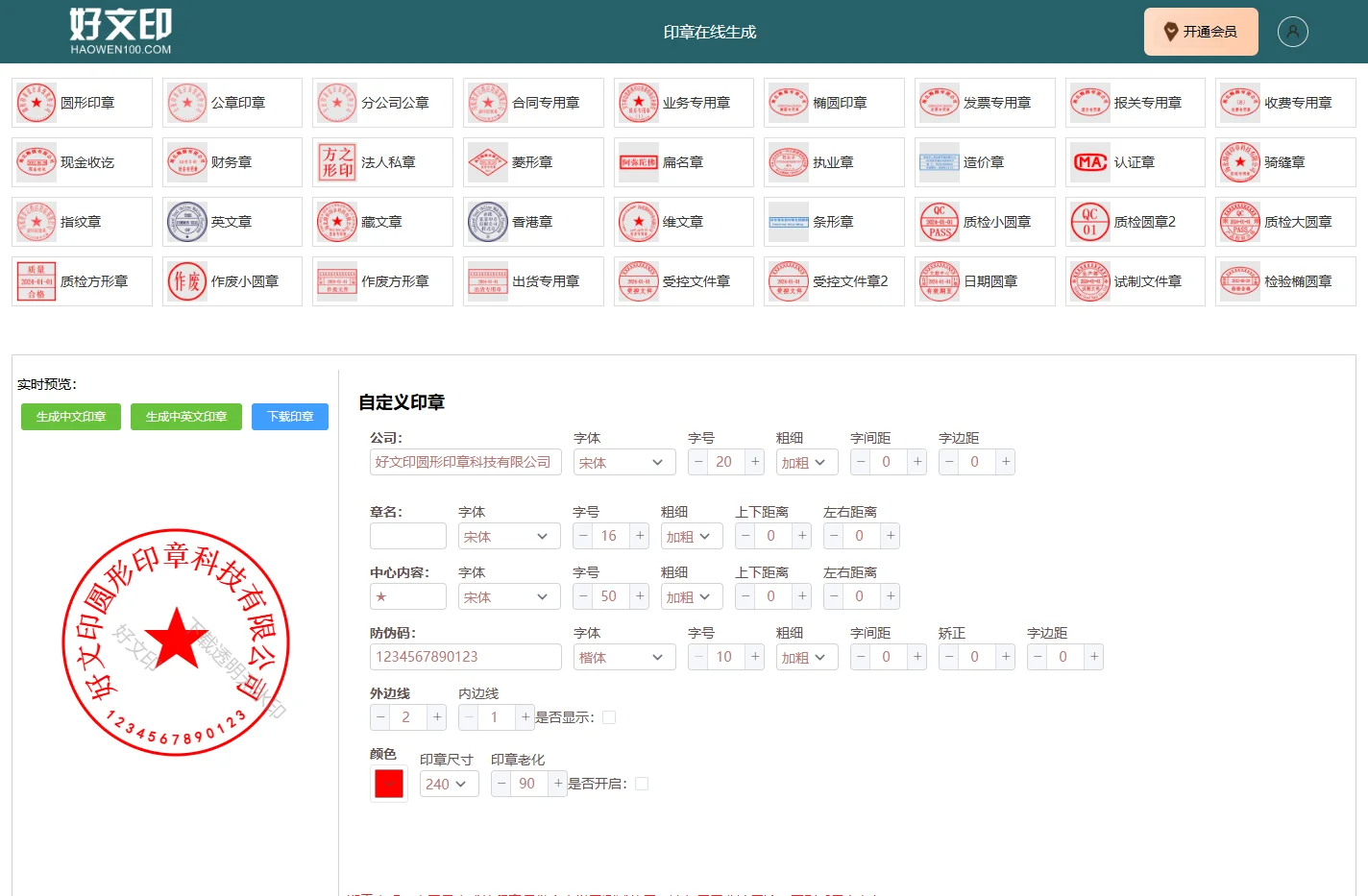Image resolution: width=1368 pixels, height=896 pixels.
Task: Open the 中心内容 粗细 dropdown
Action: click(692, 596)
